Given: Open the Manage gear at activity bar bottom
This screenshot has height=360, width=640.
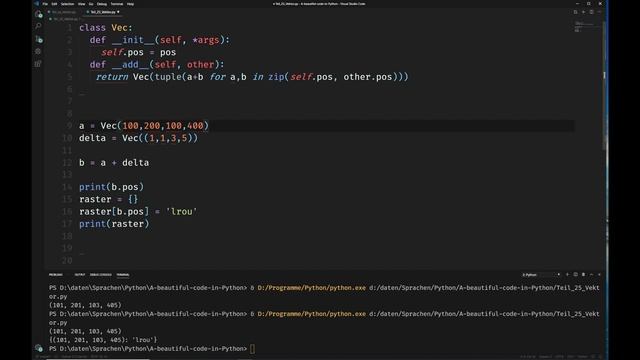Looking at the screenshot, I should coord(38,348).
